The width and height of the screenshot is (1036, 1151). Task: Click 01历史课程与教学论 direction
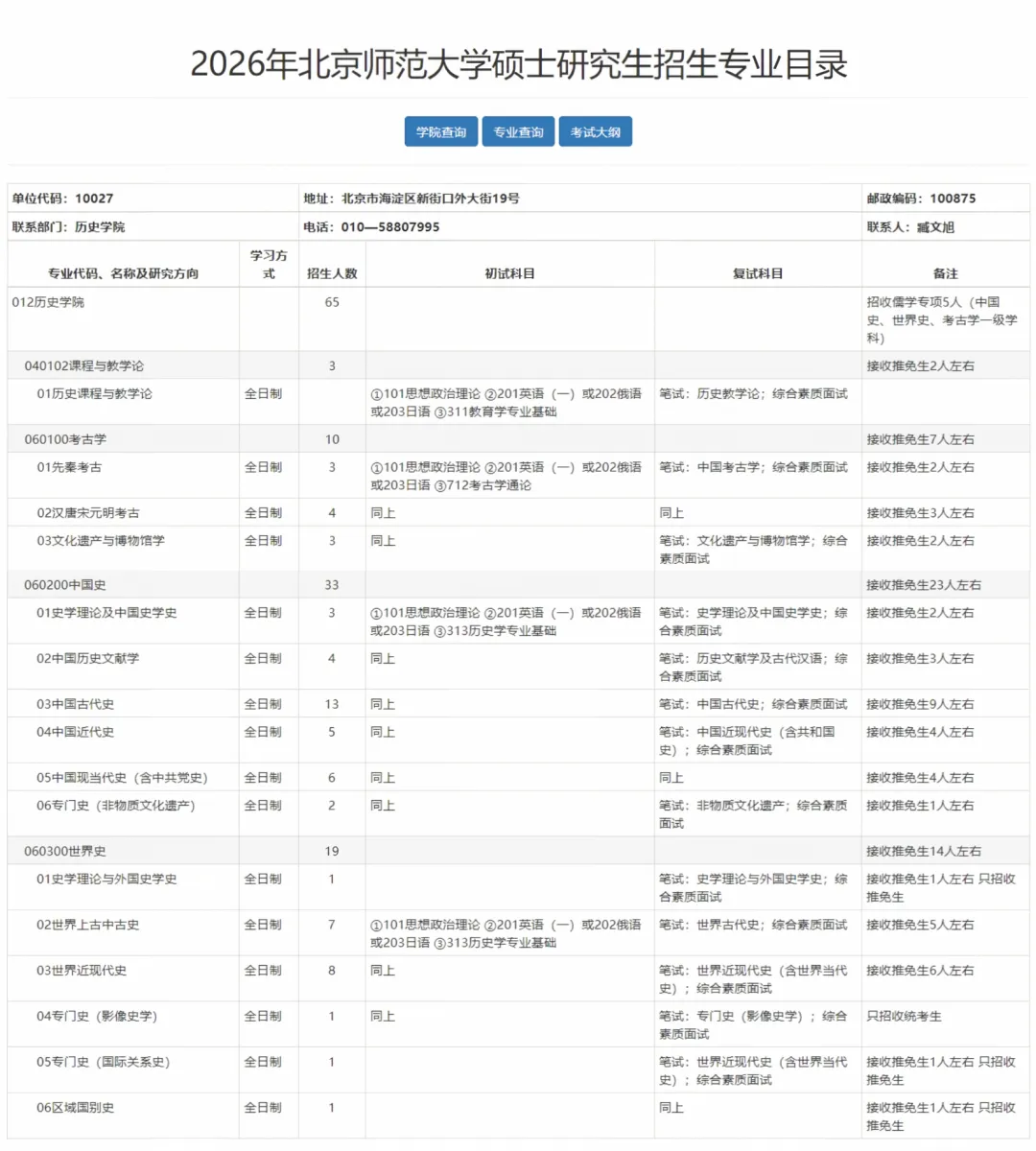(94, 393)
